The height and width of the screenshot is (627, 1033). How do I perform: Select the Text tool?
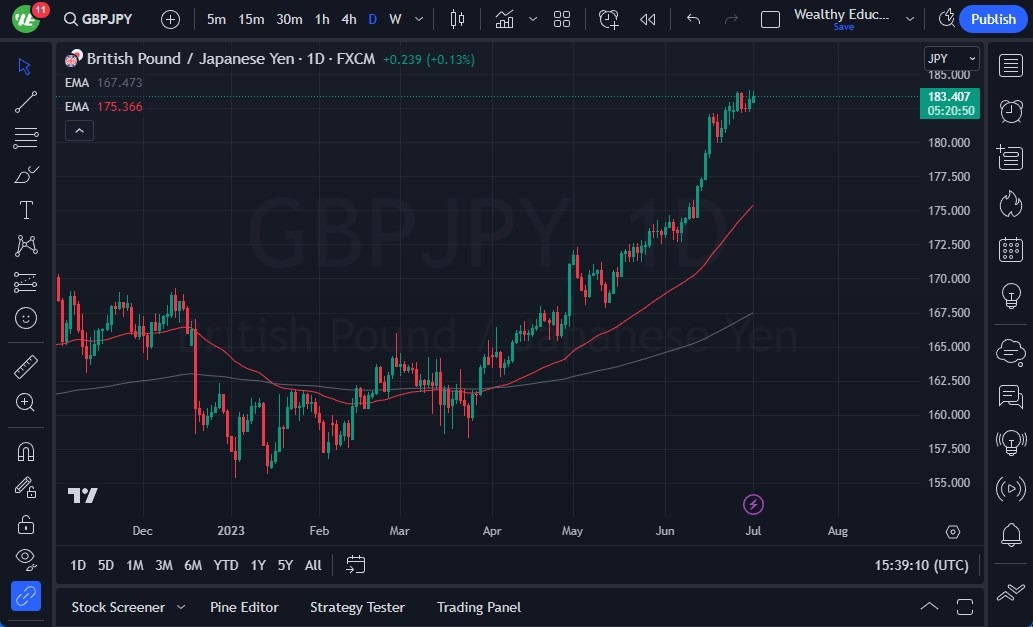(x=26, y=210)
